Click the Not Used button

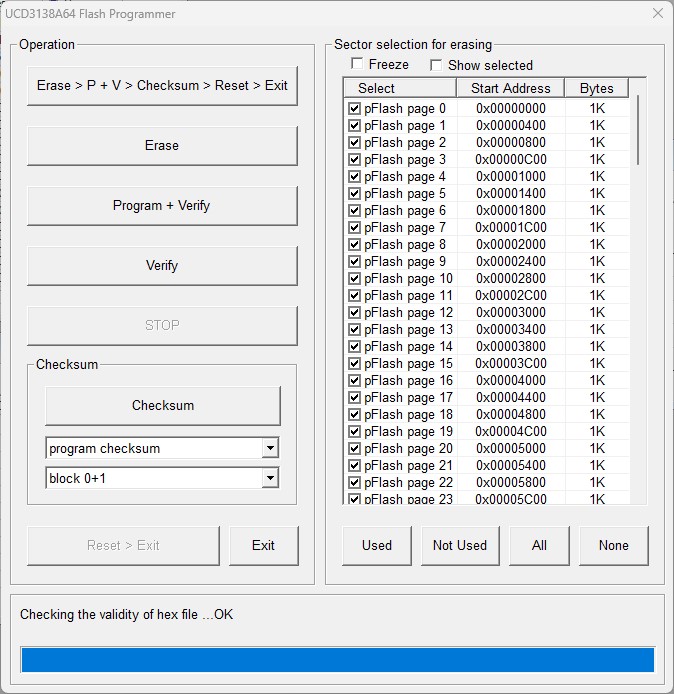coord(460,545)
